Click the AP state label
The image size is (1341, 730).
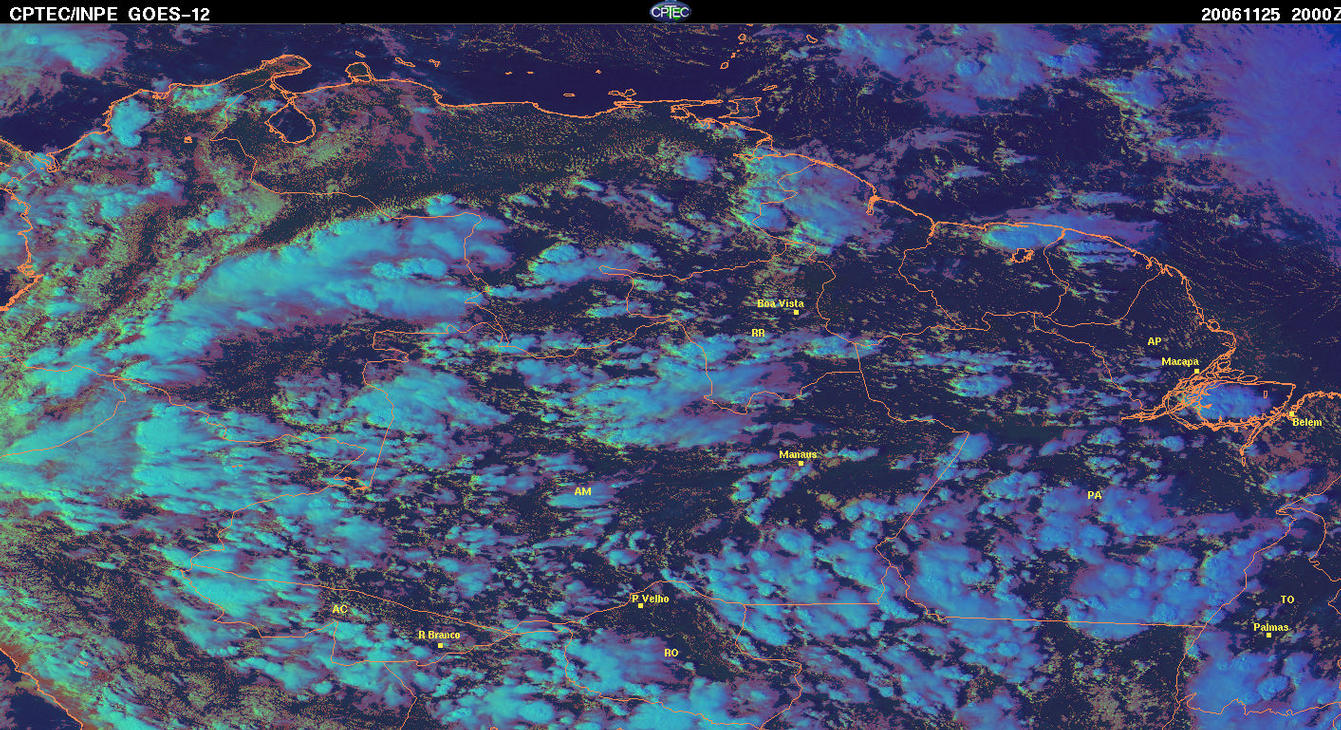pyautogui.click(x=1154, y=341)
